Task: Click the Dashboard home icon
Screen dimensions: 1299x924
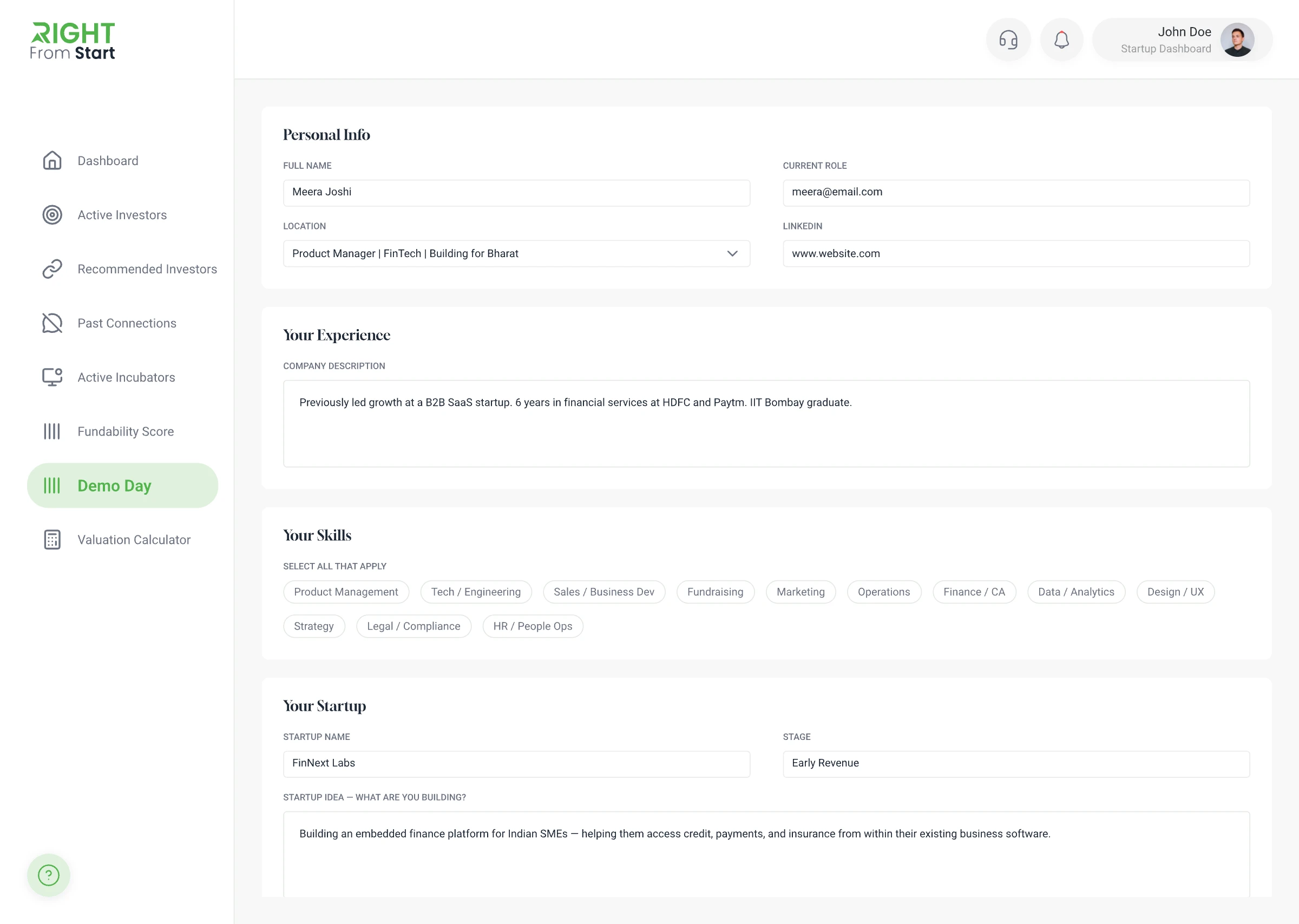Action: (x=53, y=160)
